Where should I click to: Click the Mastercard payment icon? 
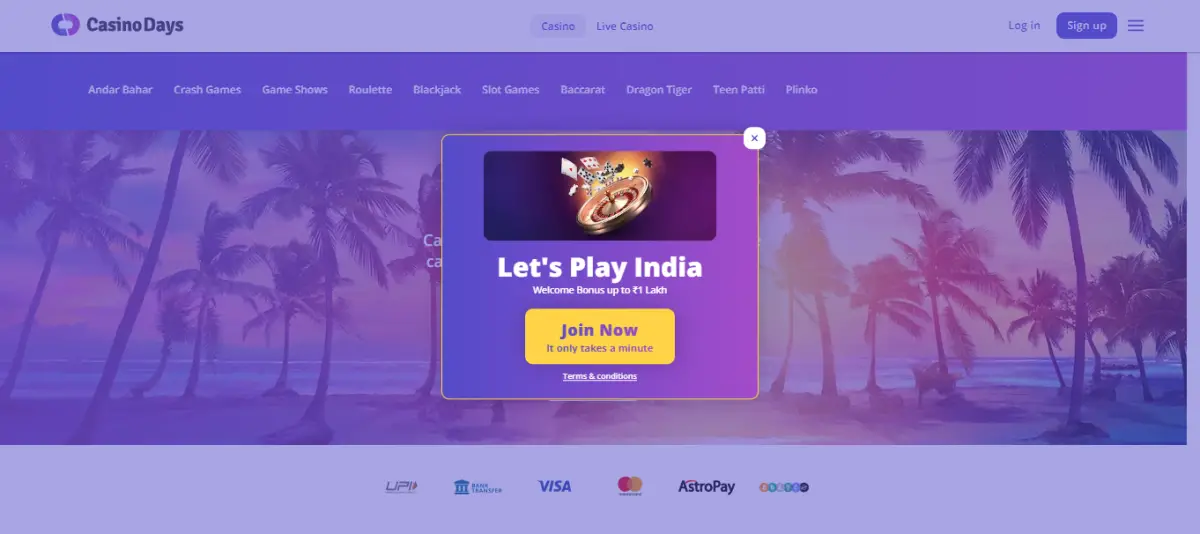pyautogui.click(x=630, y=486)
